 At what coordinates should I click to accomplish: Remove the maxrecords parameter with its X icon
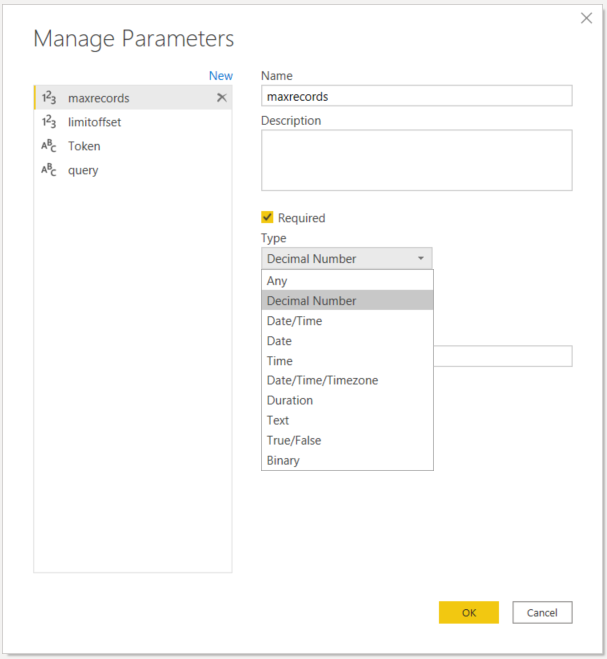pyautogui.click(x=222, y=98)
